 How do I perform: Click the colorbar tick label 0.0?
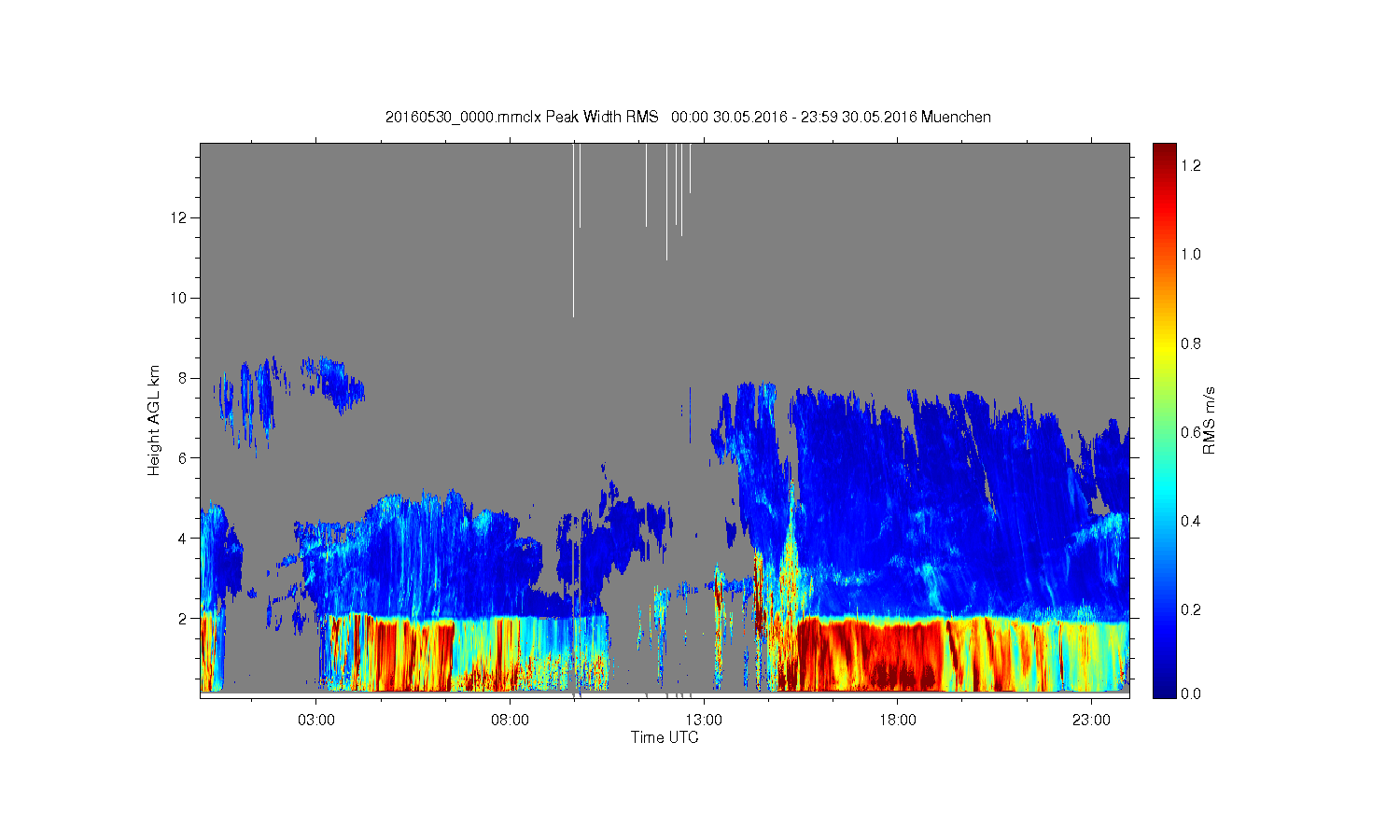(x=1192, y=693)
